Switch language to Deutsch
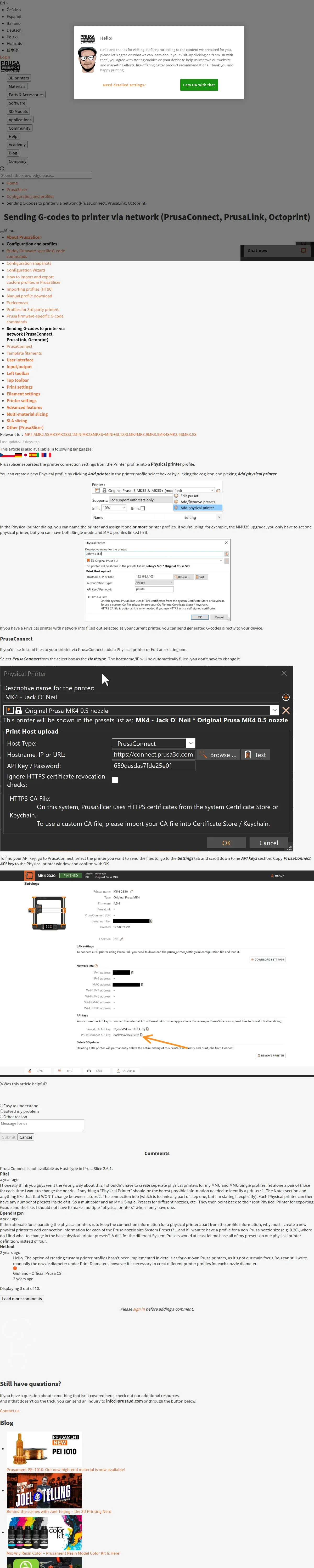 (14, 30)
